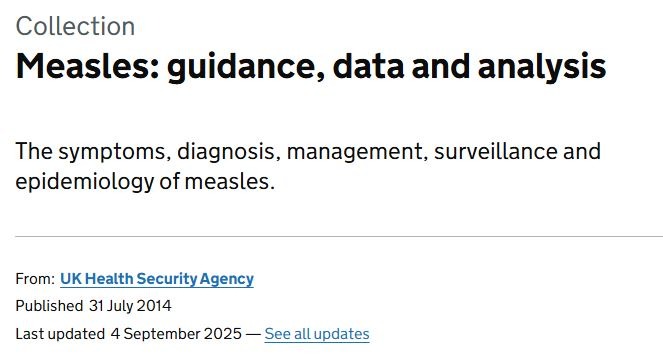This screenshot has width=663, height=362.
Task: Click the 4 September 2025 date
Action: [x=176, y=334]
